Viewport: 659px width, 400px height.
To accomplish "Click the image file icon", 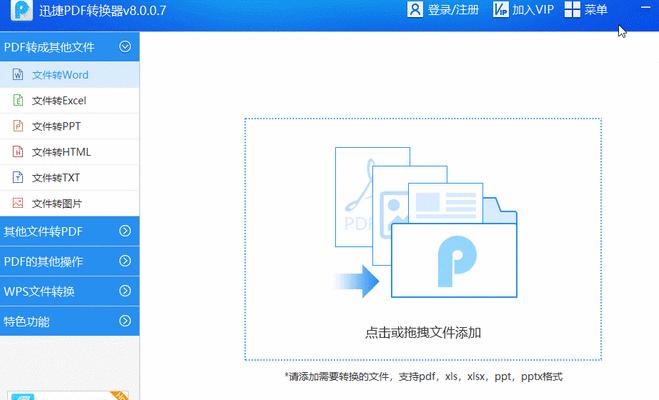I will click(18, 203).
